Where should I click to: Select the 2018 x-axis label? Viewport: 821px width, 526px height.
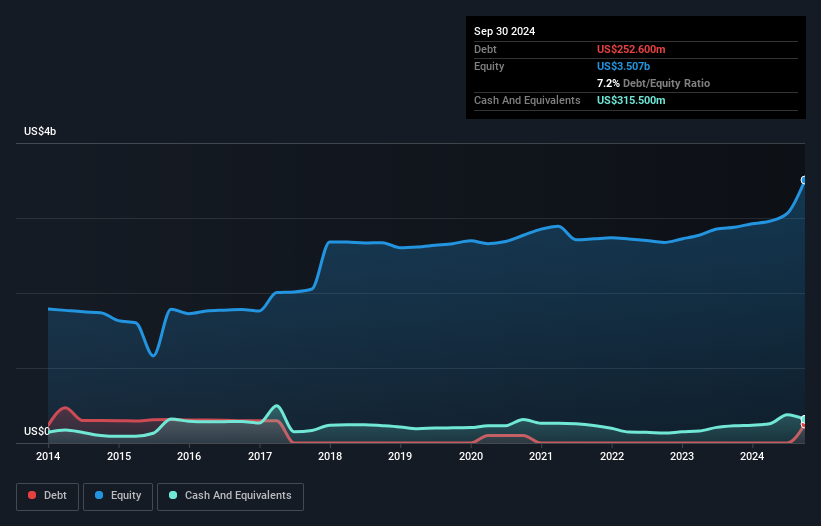pos(330,456)
